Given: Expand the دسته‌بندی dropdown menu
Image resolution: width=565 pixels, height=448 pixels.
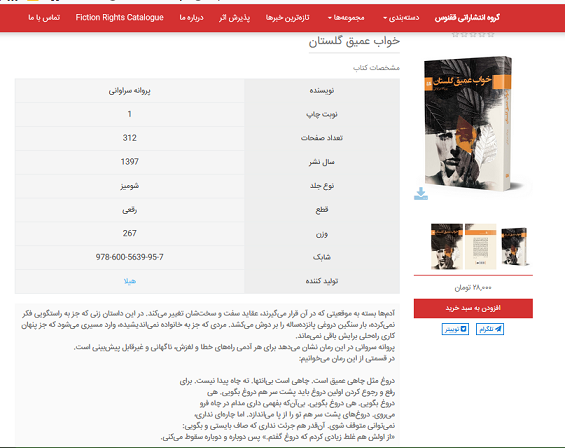Looking at the screenshot, I should point(401,18).
